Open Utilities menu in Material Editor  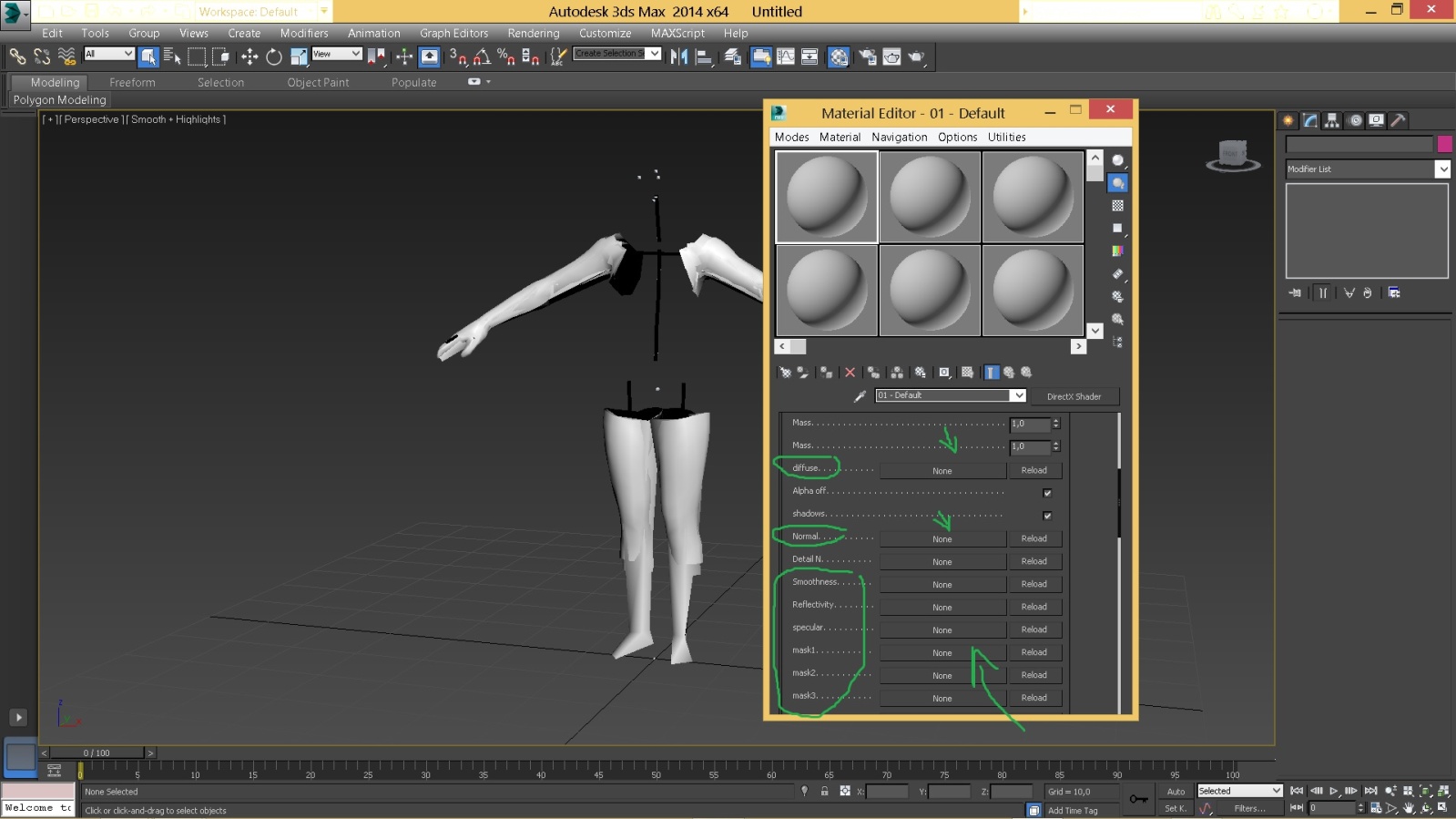point(1006,138)
